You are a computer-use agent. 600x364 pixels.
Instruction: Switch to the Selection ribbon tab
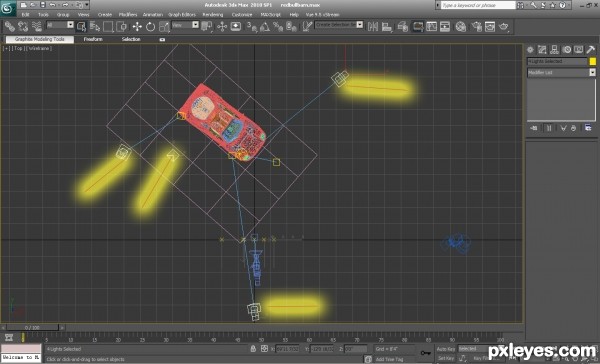tap(131, 39)
